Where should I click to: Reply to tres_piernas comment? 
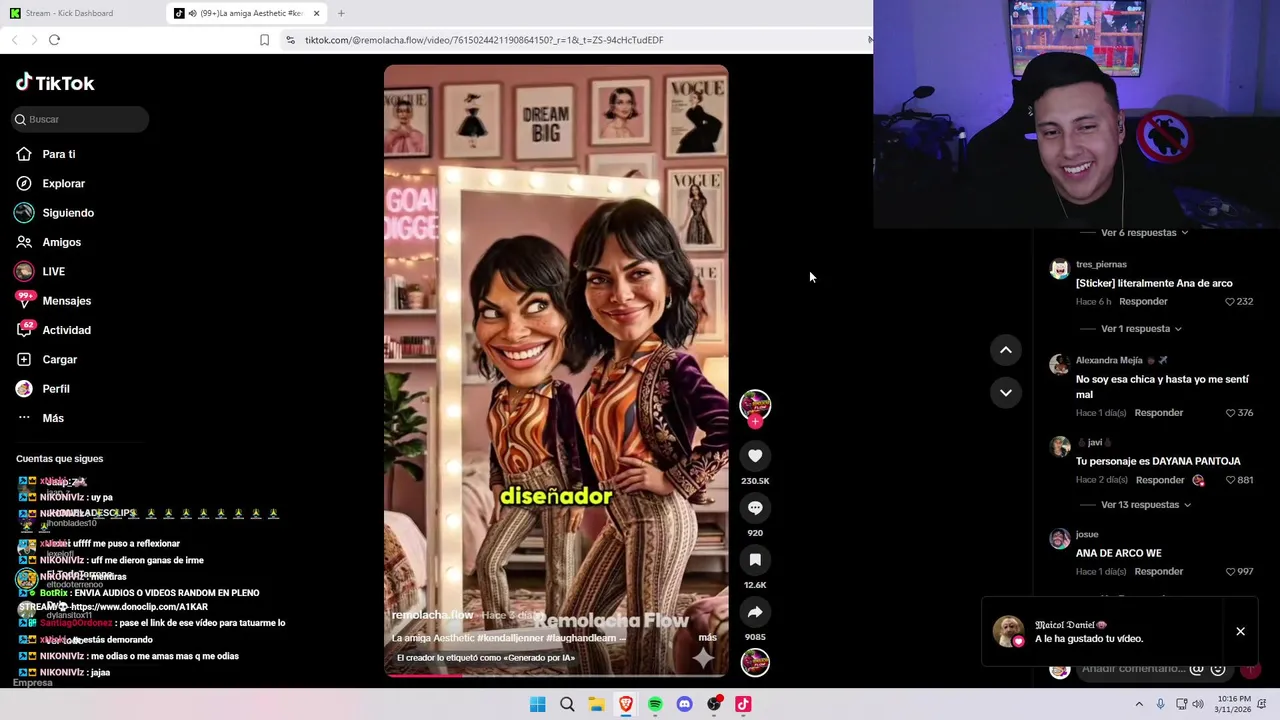coord(1143,301)
